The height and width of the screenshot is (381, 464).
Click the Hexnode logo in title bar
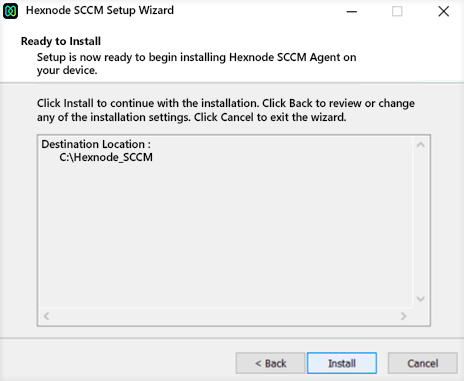[10, 11]
